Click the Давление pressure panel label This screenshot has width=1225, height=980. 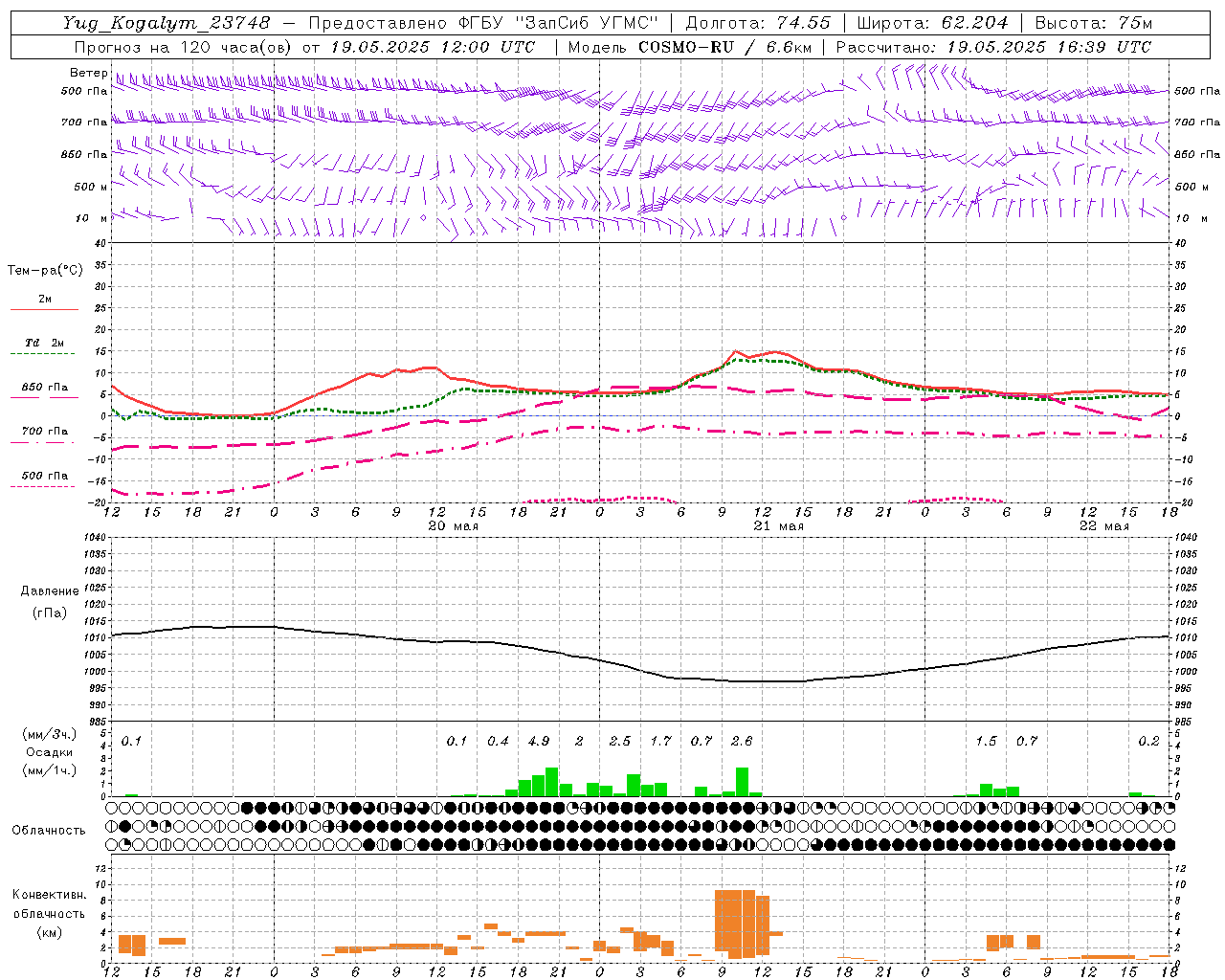pos(48,591)
